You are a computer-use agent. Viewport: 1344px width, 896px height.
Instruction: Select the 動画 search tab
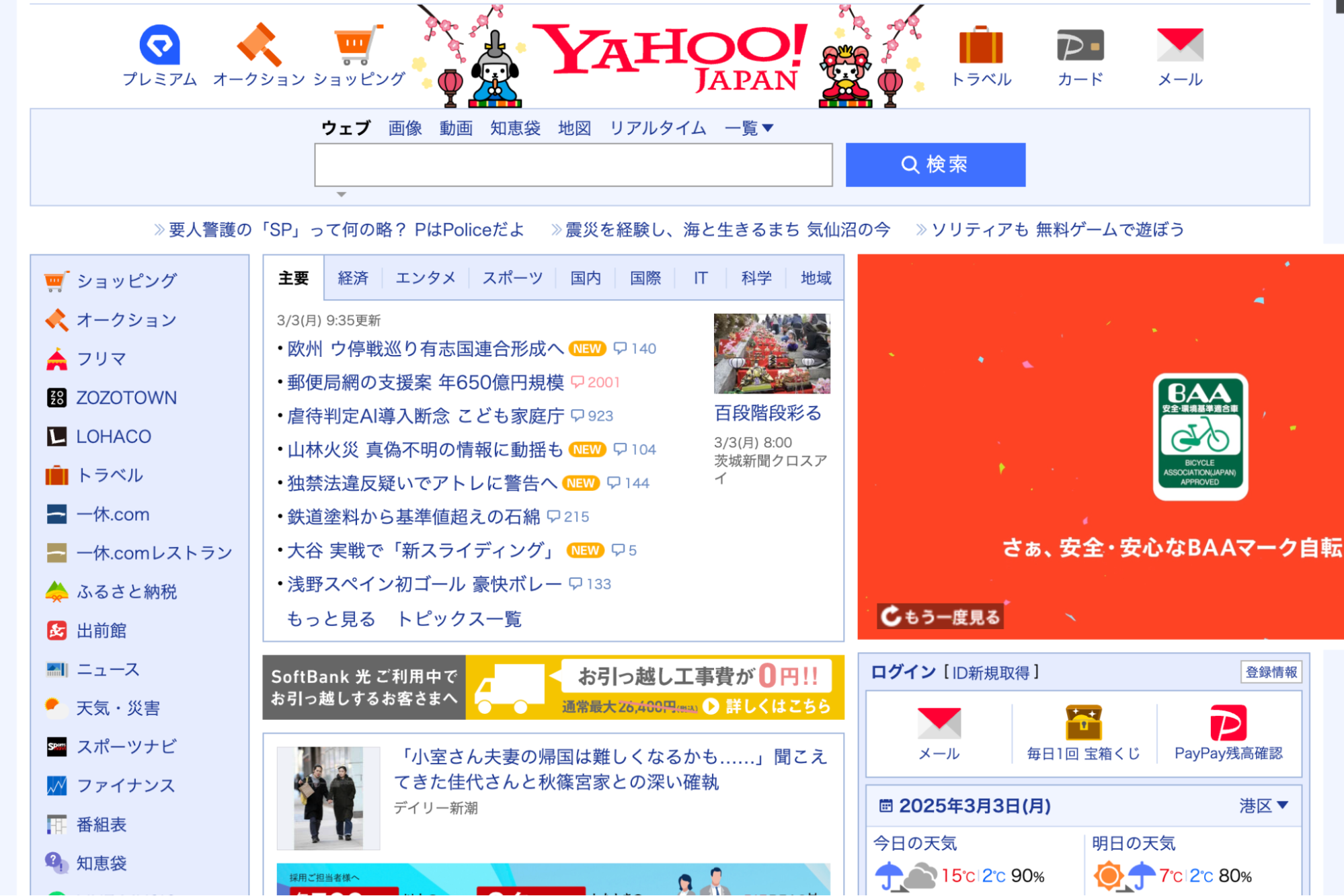coord(456,128)
